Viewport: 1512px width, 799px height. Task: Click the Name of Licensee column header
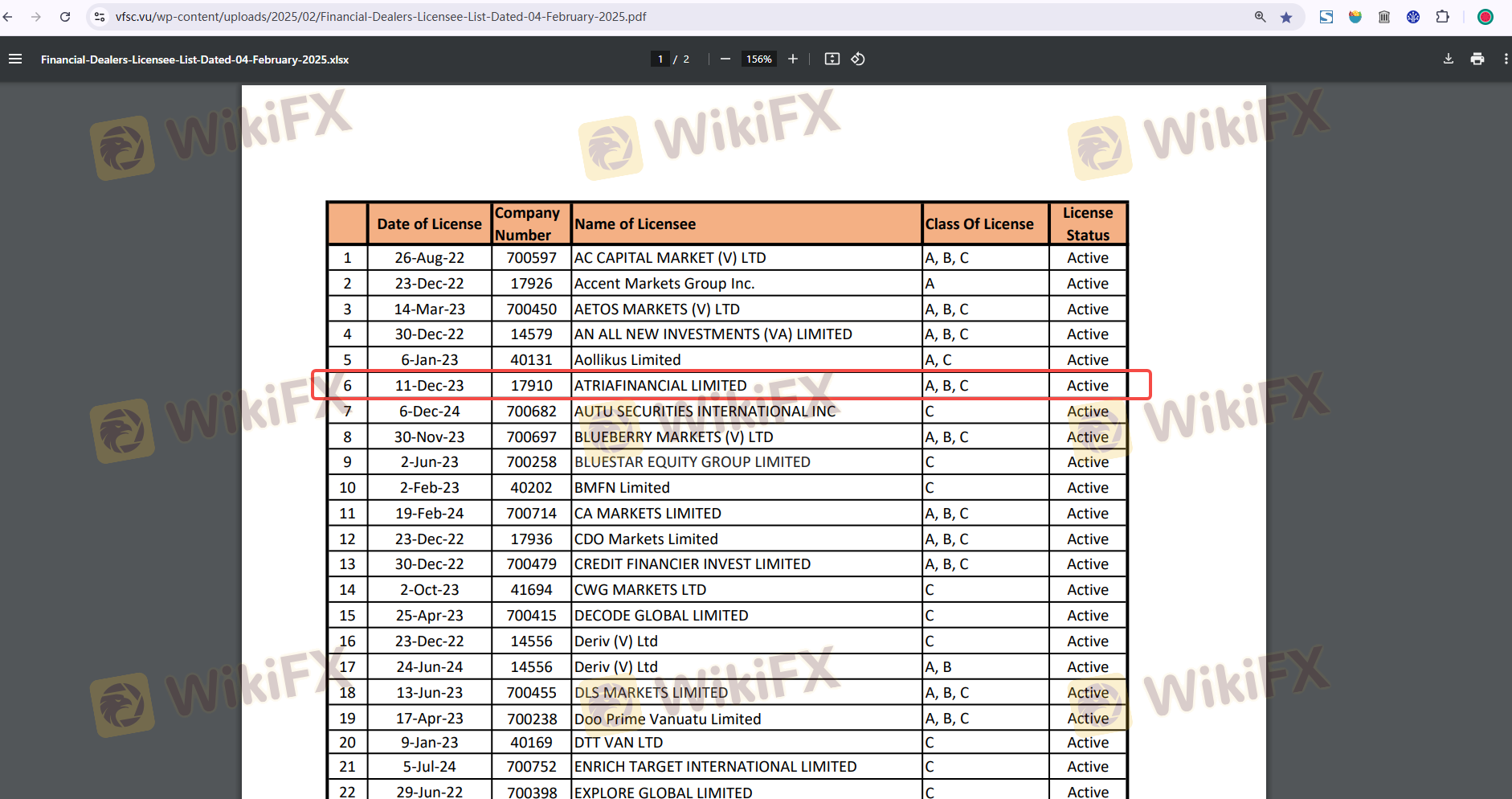click(635, 224)
